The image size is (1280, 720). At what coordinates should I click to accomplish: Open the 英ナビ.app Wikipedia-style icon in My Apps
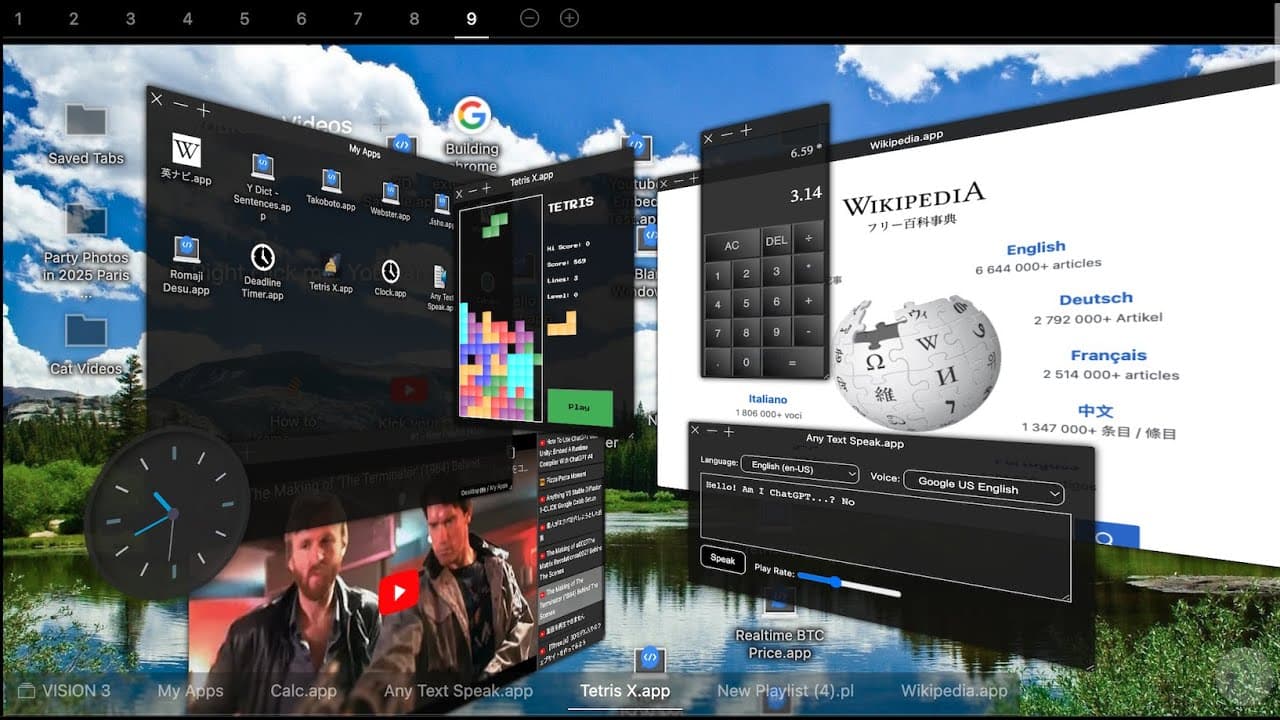(186, 151)
